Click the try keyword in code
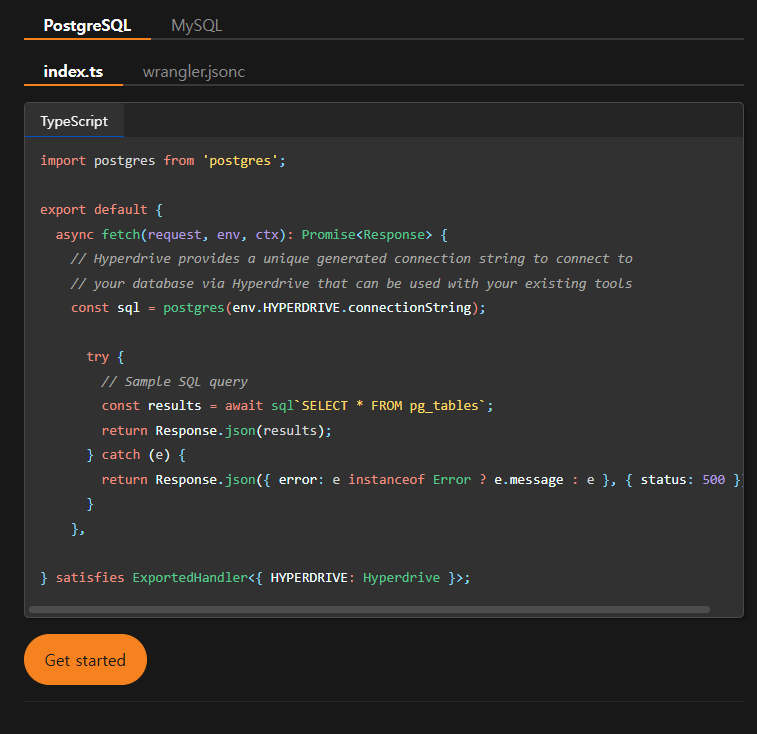This screenshot has height=734, width=757. coord(98,356)
